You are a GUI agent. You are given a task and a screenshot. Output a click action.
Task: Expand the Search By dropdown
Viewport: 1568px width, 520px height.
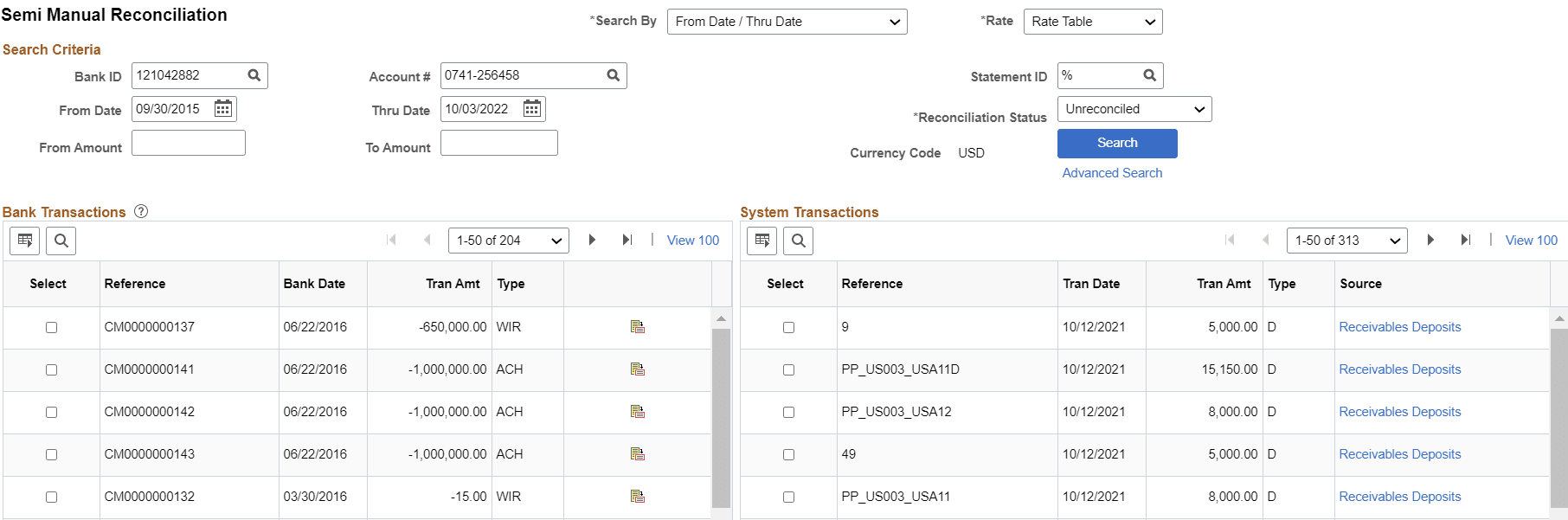787,22
